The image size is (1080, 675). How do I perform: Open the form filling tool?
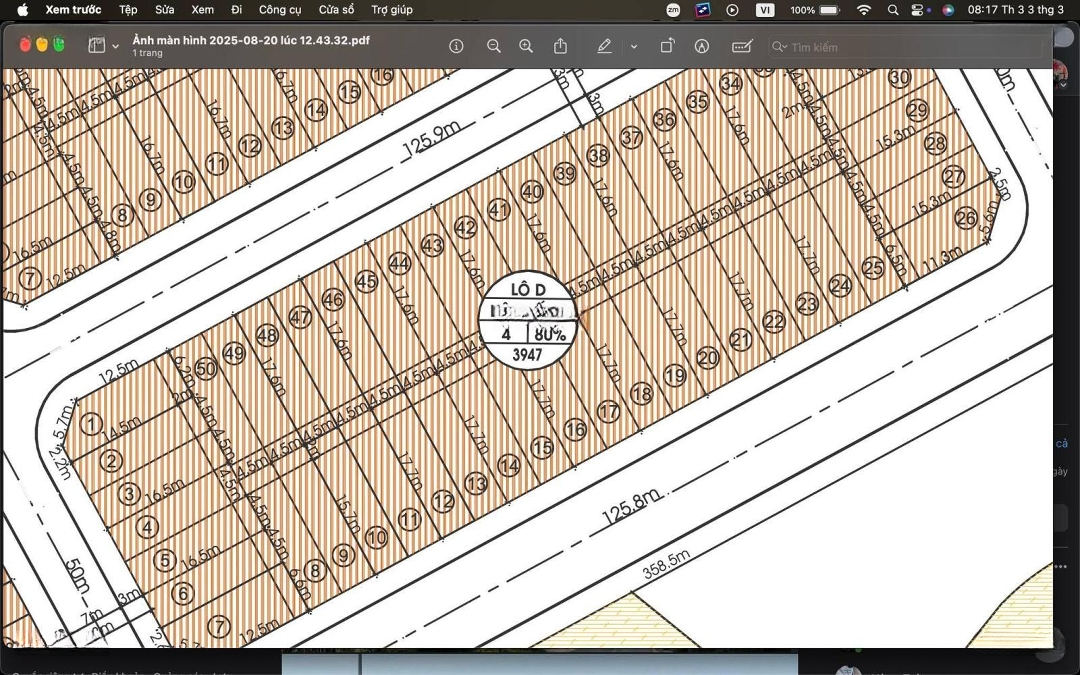click(x=742, y=46)
